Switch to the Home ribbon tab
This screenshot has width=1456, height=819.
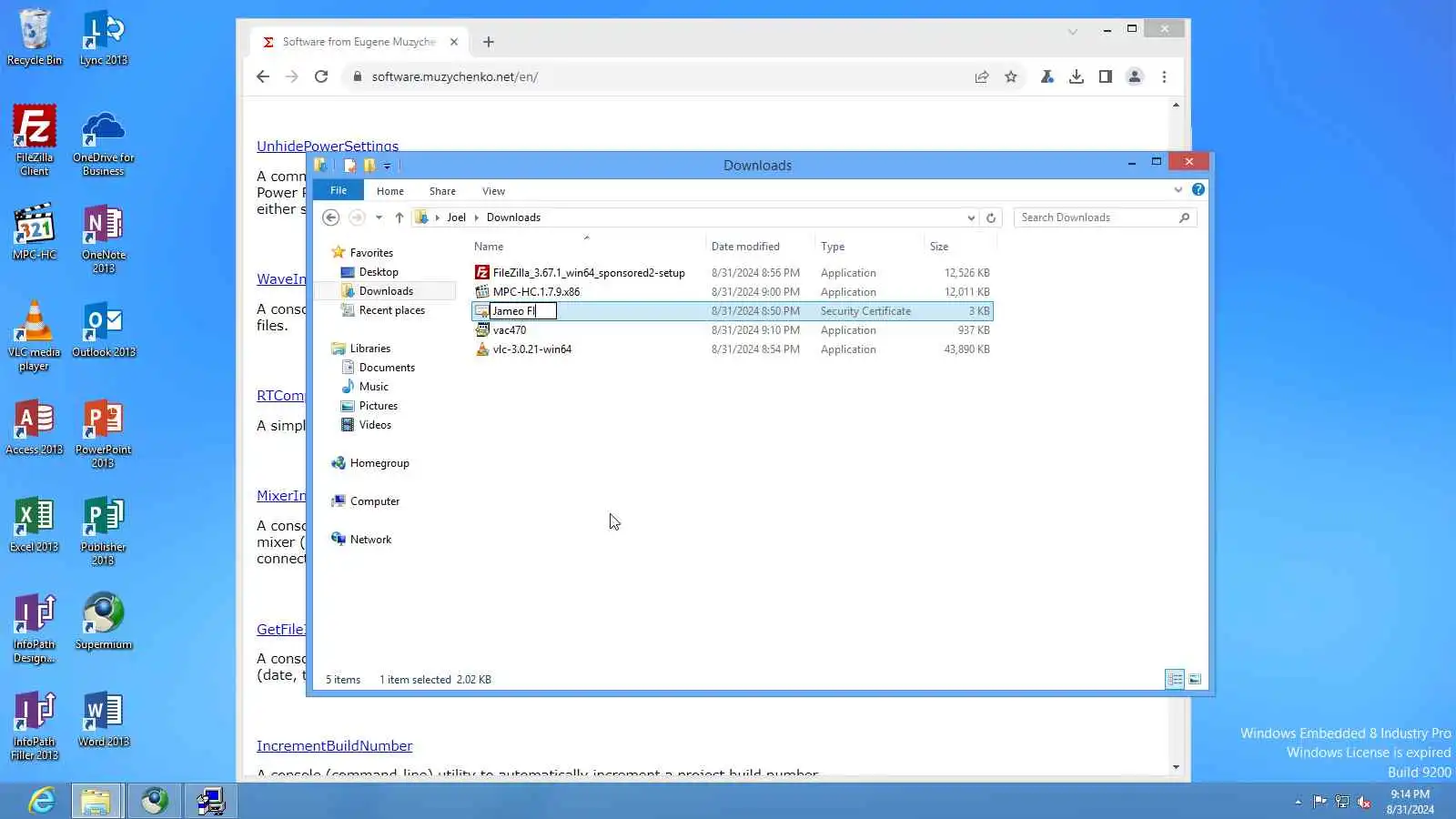tap(390, 191)
